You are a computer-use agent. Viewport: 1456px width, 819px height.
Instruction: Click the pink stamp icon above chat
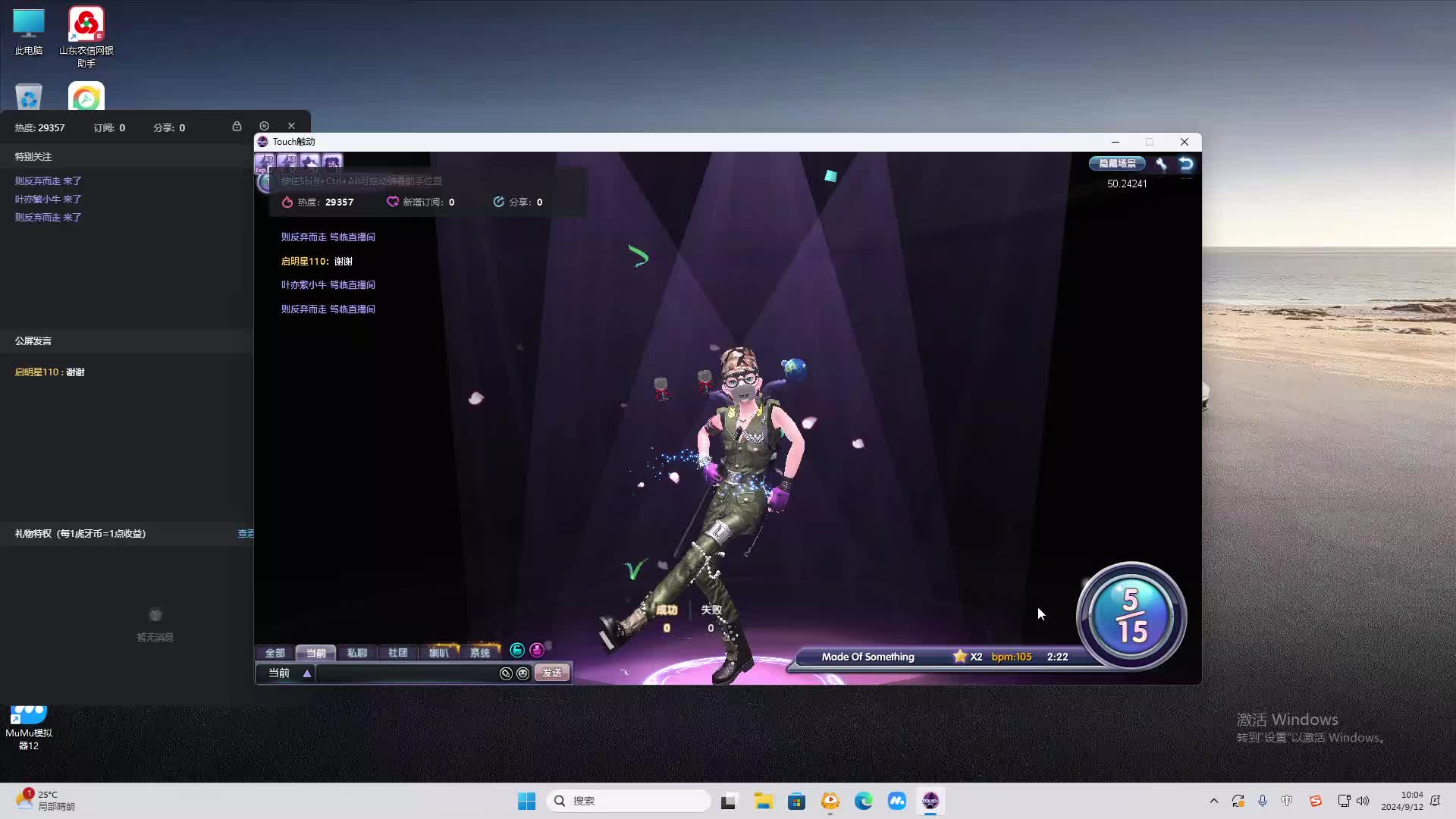tap(537, 650)
